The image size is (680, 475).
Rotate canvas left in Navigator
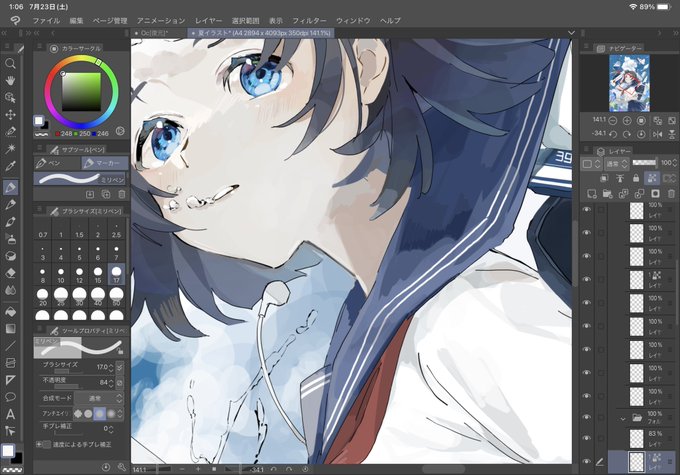[613, 134]
